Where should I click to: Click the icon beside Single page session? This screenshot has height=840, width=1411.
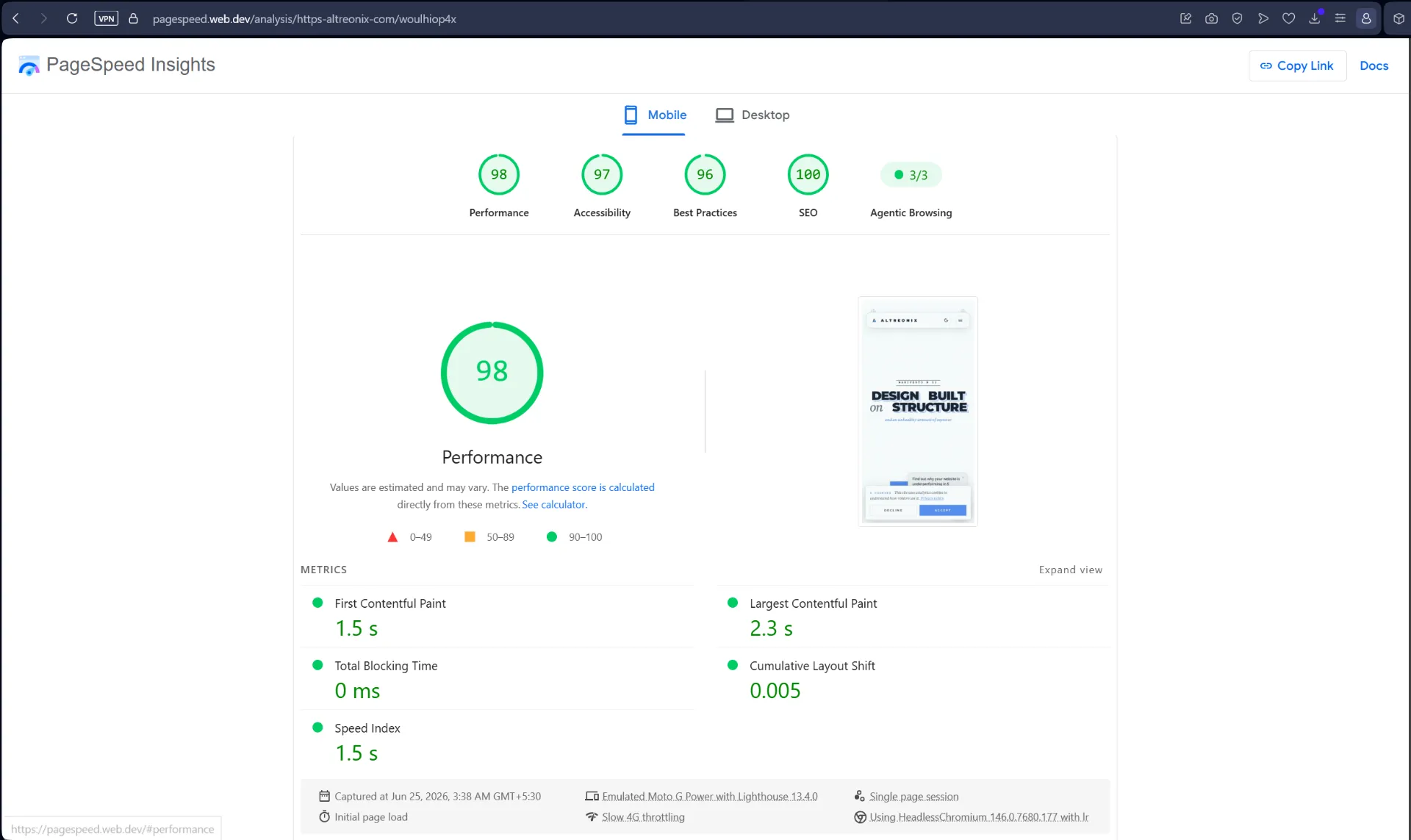click(859, 796)
